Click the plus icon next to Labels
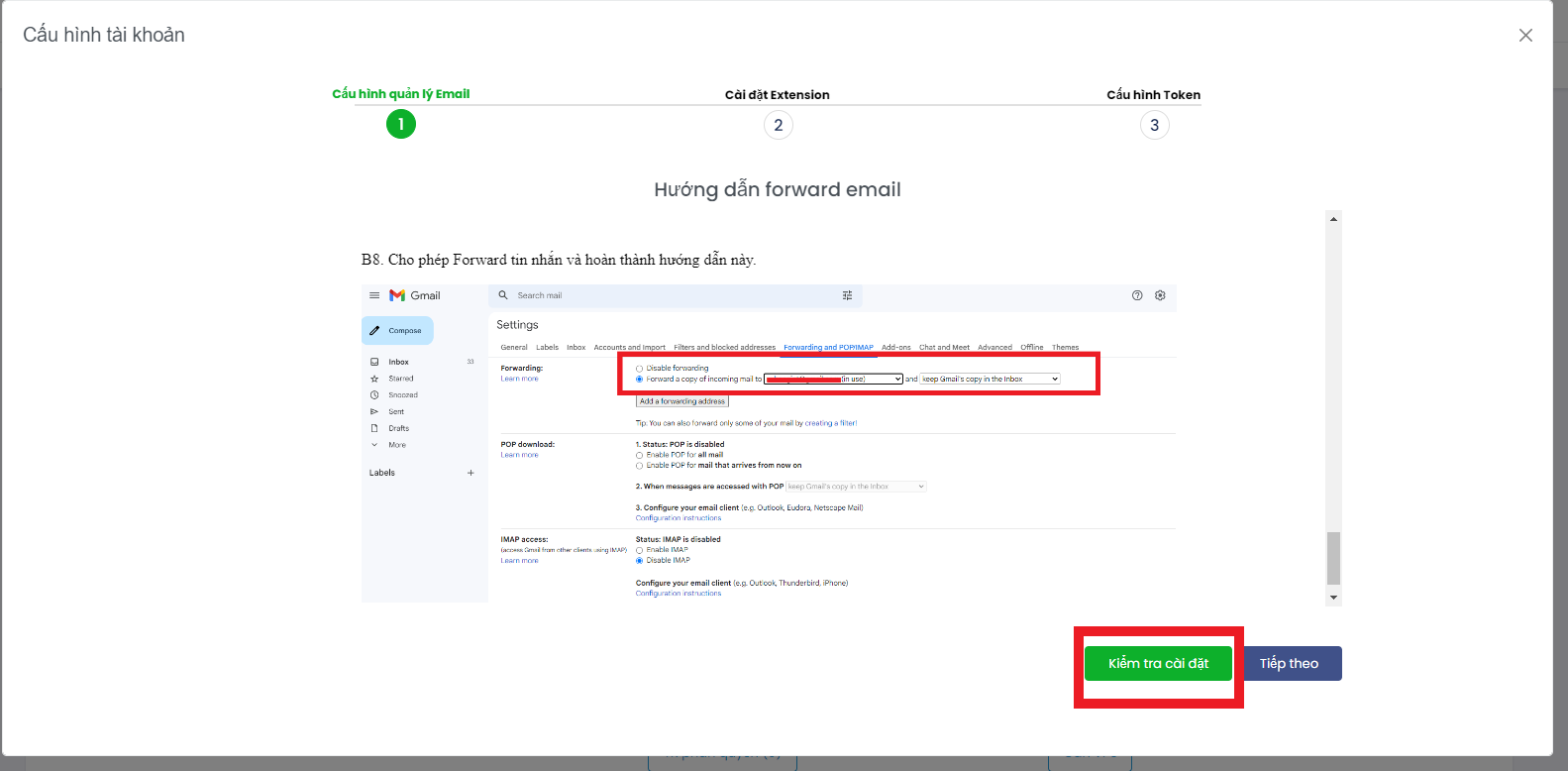The height and width of the screenshot is (771, 1568). (x=470, y=473)
